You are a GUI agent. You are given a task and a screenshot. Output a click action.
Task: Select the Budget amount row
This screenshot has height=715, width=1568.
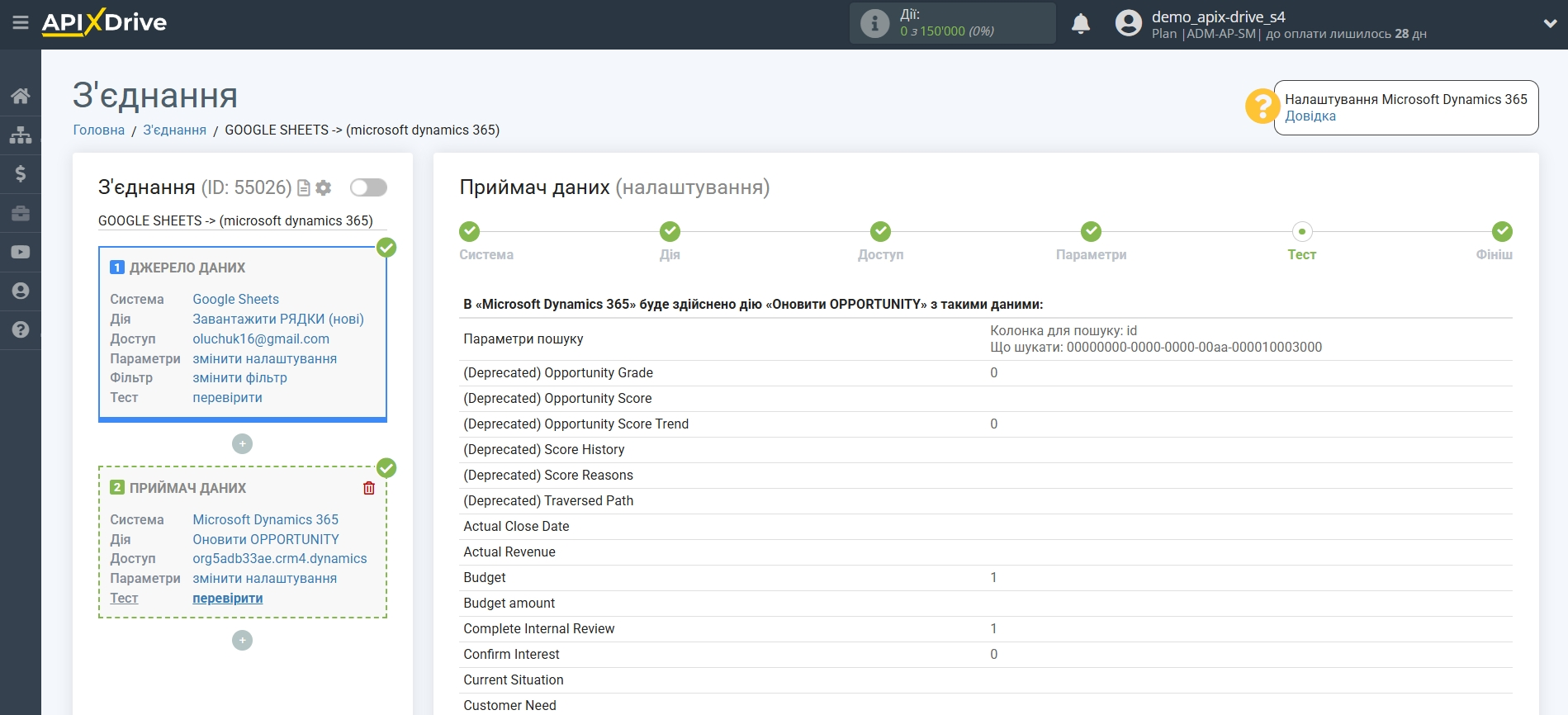tap(986, 603)
